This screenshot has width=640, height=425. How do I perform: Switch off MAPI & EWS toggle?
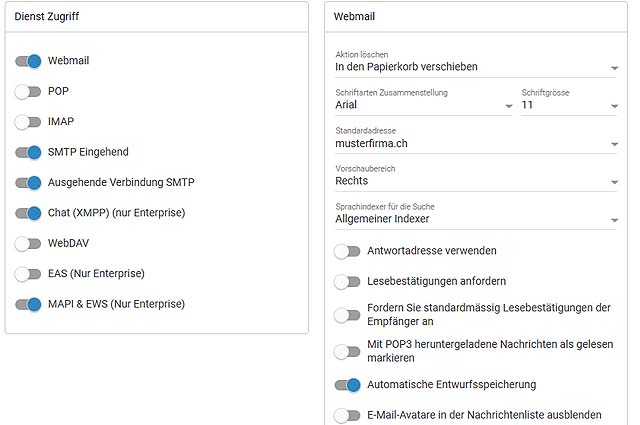click(28, 304)
